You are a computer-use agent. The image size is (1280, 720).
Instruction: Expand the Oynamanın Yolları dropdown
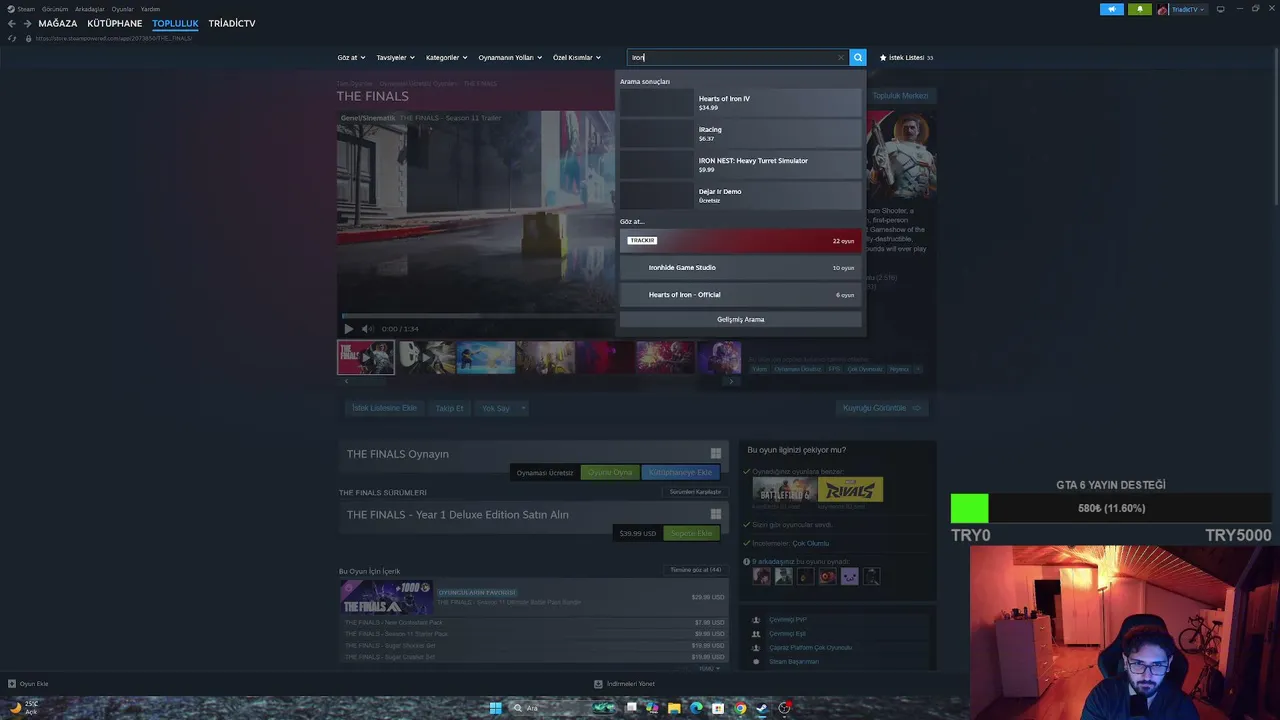510,57
